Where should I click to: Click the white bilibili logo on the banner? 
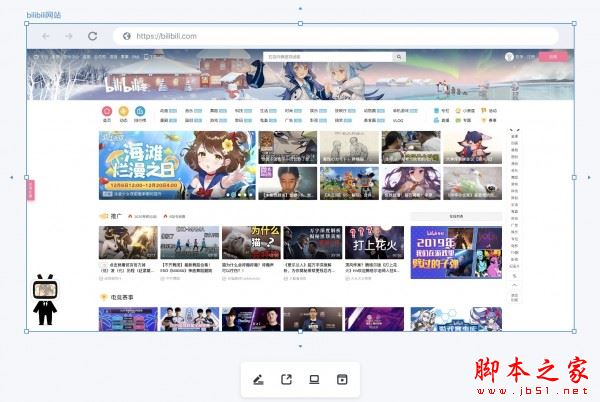126,85
